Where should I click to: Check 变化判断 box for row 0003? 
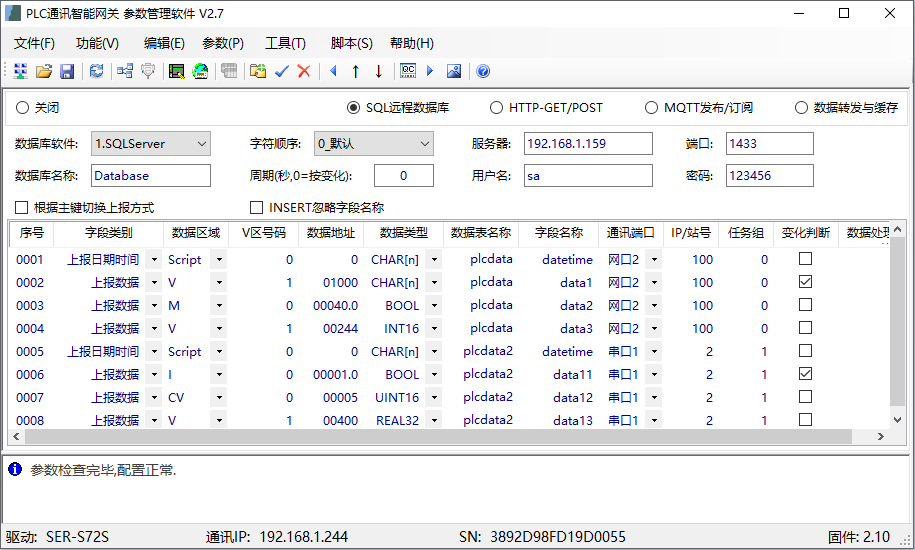[x=805, y=305]
